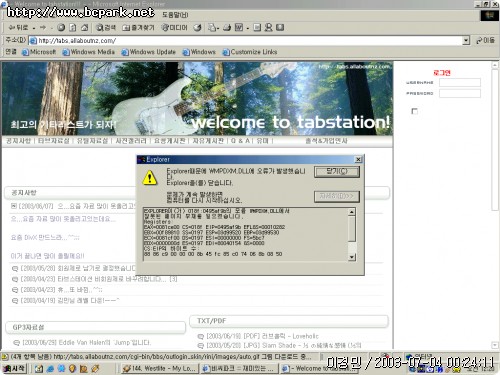Open Forward button history dropdown arrow
The width and height of the screenshot is (500, 375).
[x=51, y=28]
